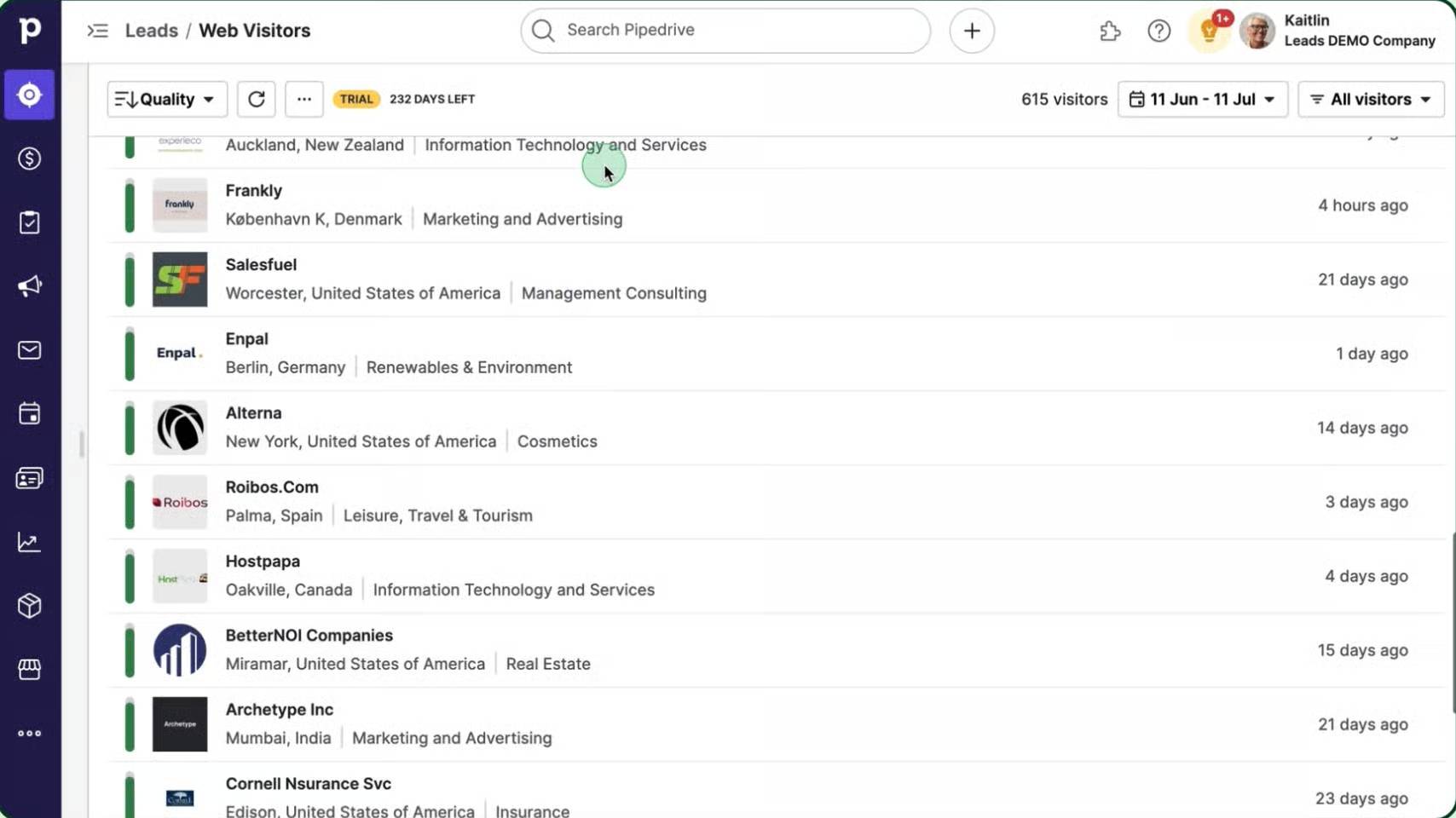Click the TRIAL badge
The image size is (1456, 818).
pos(356,100)
